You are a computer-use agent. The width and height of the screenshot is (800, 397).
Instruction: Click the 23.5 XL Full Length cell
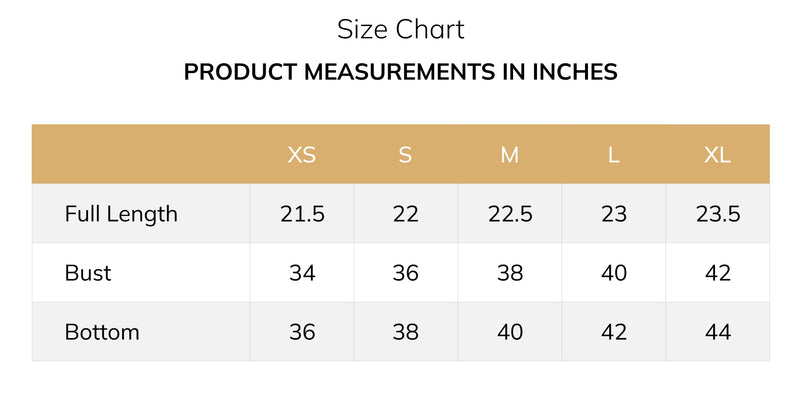click(x=718, y=214)
